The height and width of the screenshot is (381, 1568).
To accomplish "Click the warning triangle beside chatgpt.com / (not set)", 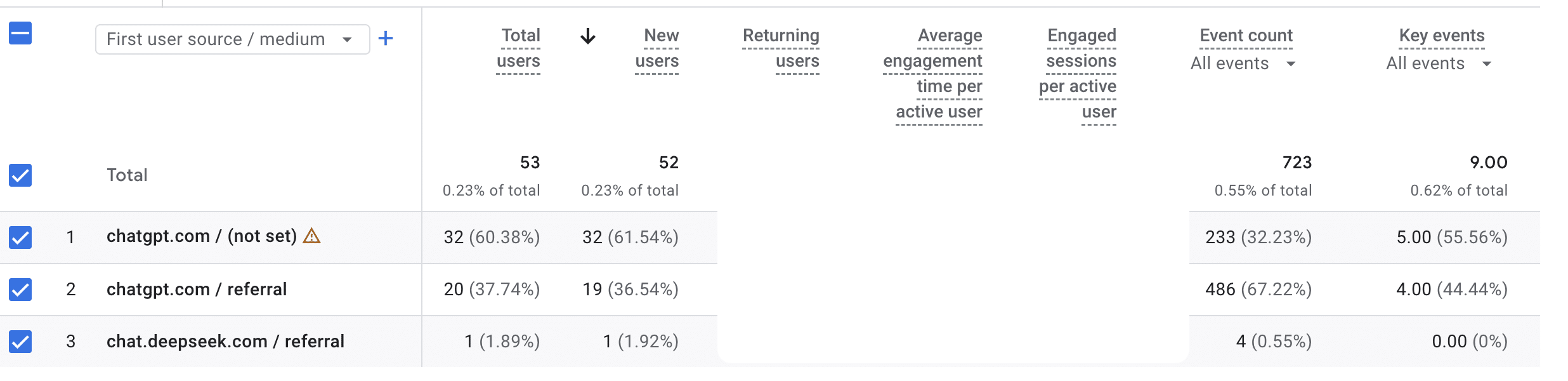I will point(311,236).
